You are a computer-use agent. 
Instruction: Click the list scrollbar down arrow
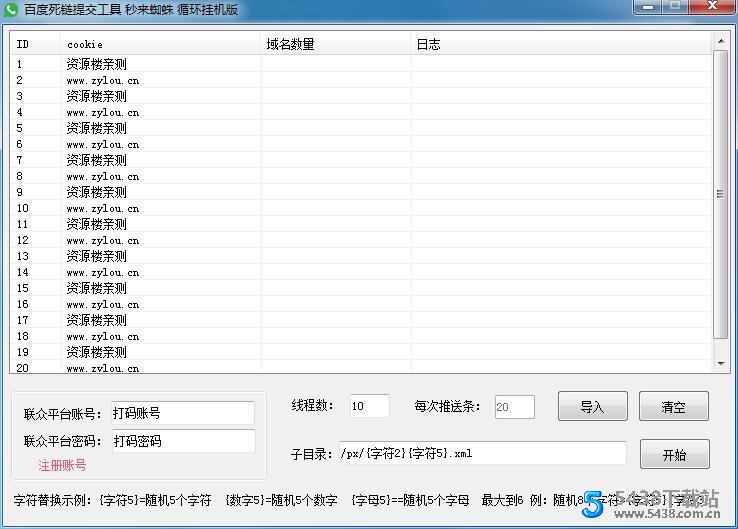point(721,363)
